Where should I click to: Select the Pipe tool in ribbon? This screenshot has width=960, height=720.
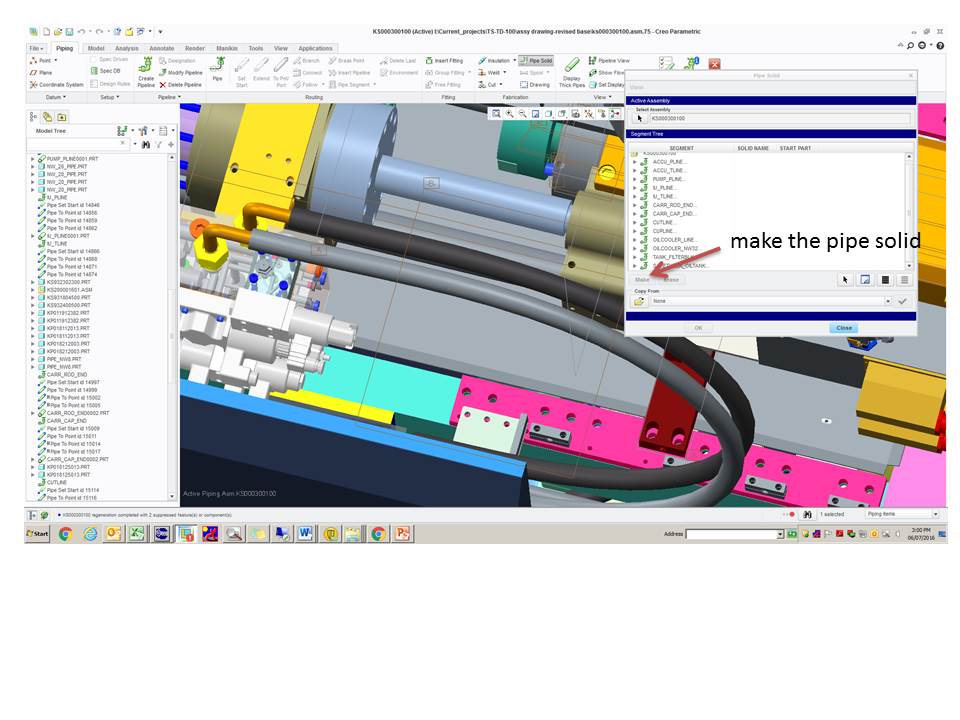point(217,69)
